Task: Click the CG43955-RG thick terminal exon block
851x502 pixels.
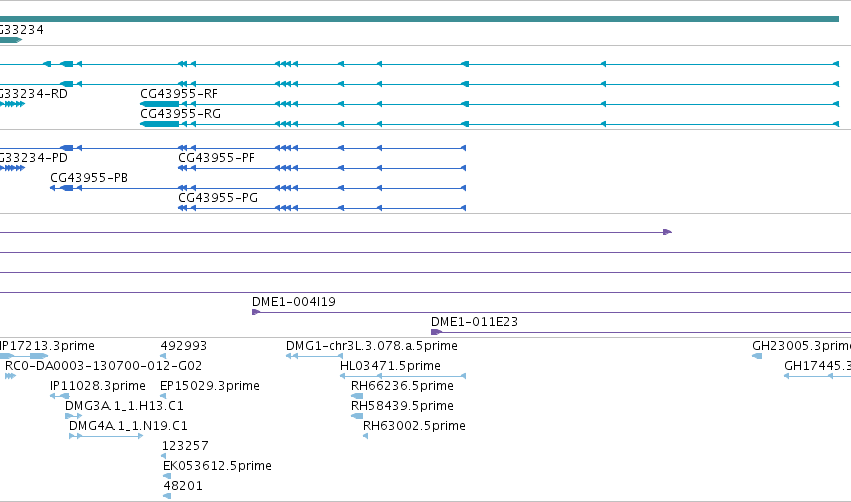Action: [160, 124]
